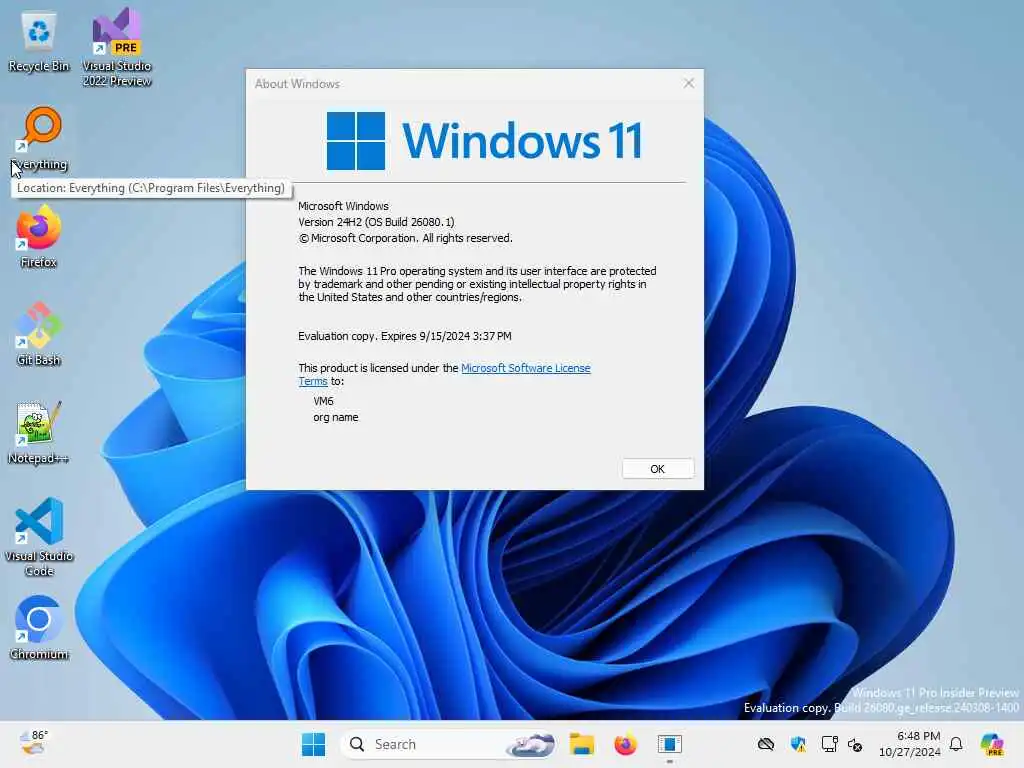Click 'Version 24H2 (OS Build 26080.1)' text
The image size is (1024, 768).
[376, 222]
